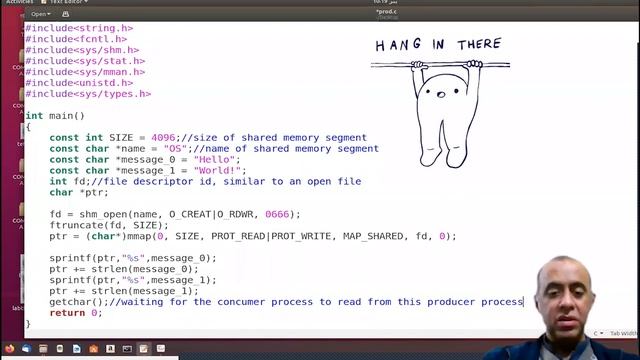Open the Tab Width dropdown in status bar

[x=624, y=333]
